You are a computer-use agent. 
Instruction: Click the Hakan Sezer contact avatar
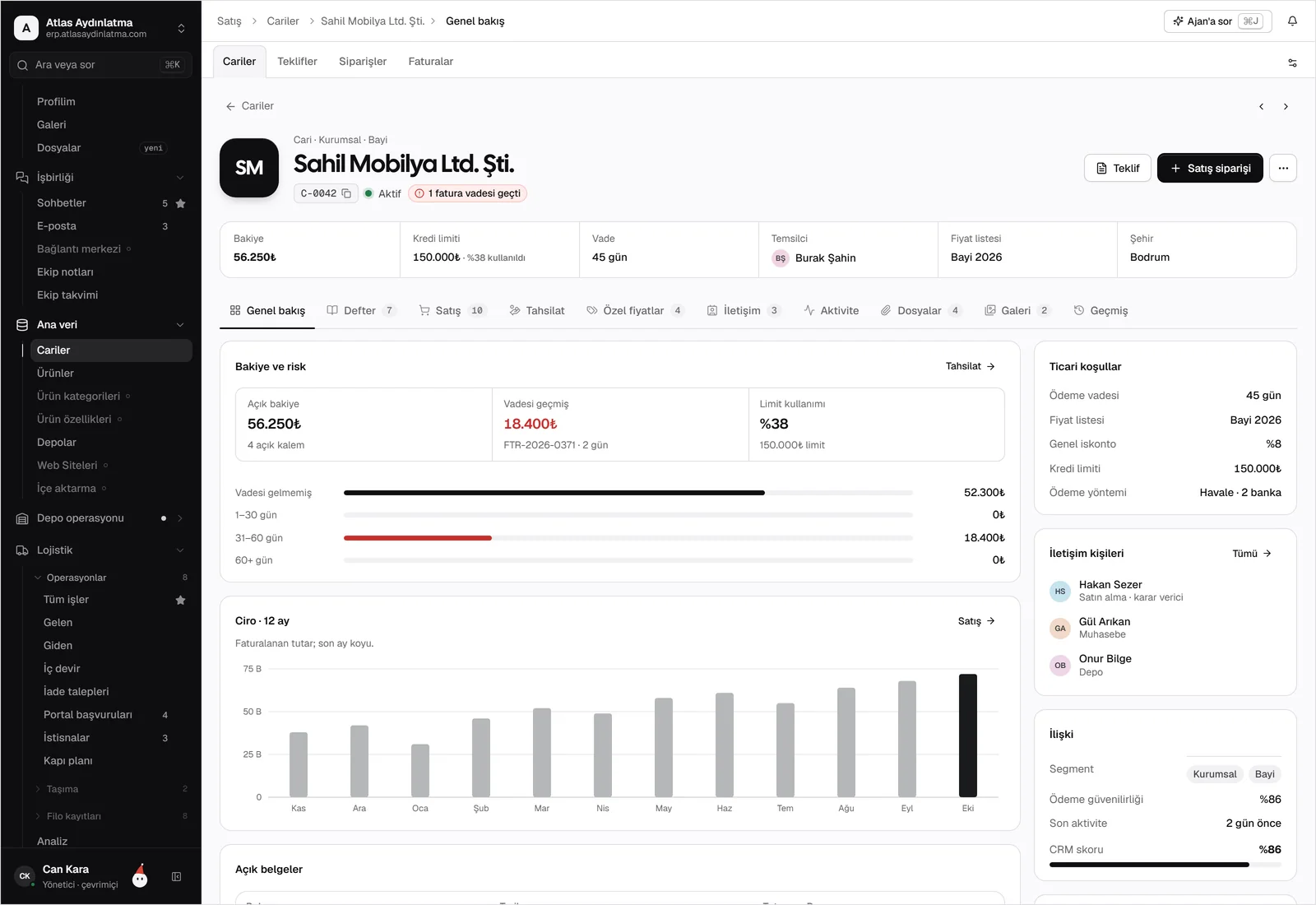coord(1060,591)
